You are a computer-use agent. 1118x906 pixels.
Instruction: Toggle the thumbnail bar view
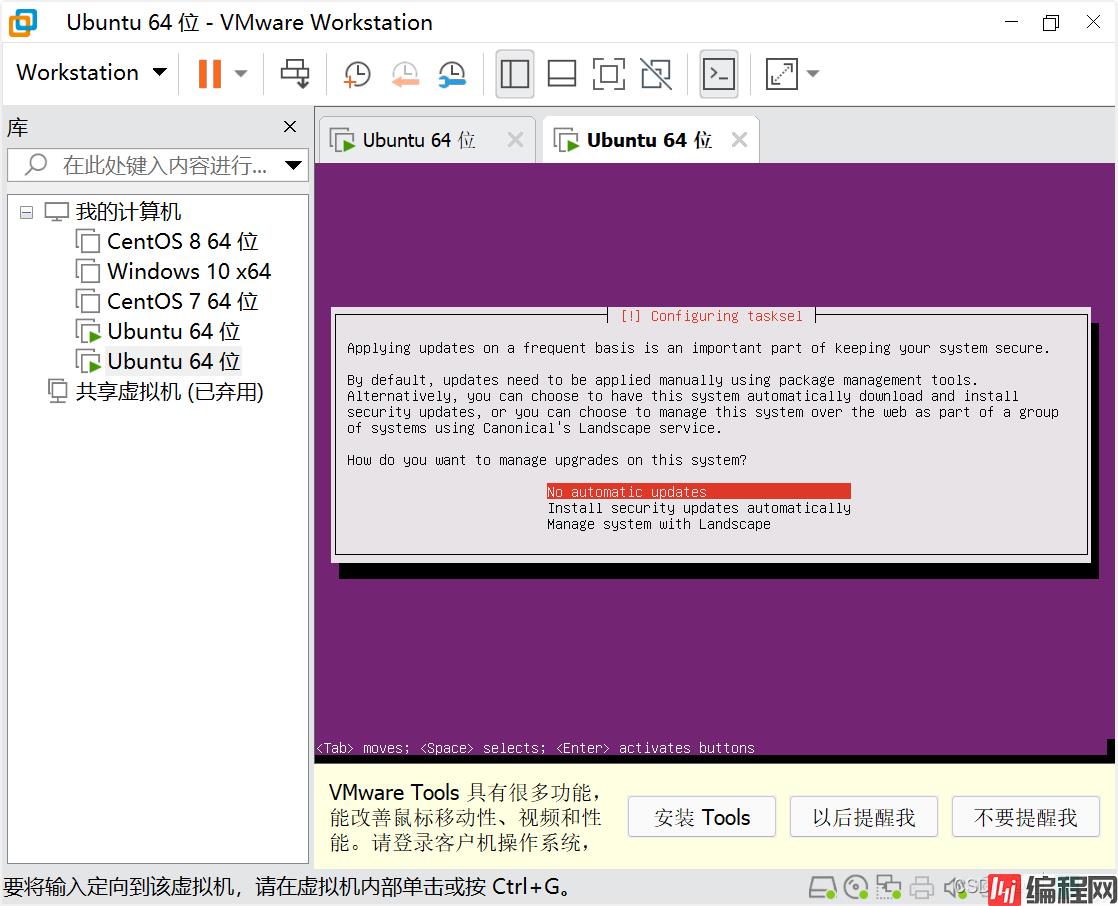pos(562,73)
